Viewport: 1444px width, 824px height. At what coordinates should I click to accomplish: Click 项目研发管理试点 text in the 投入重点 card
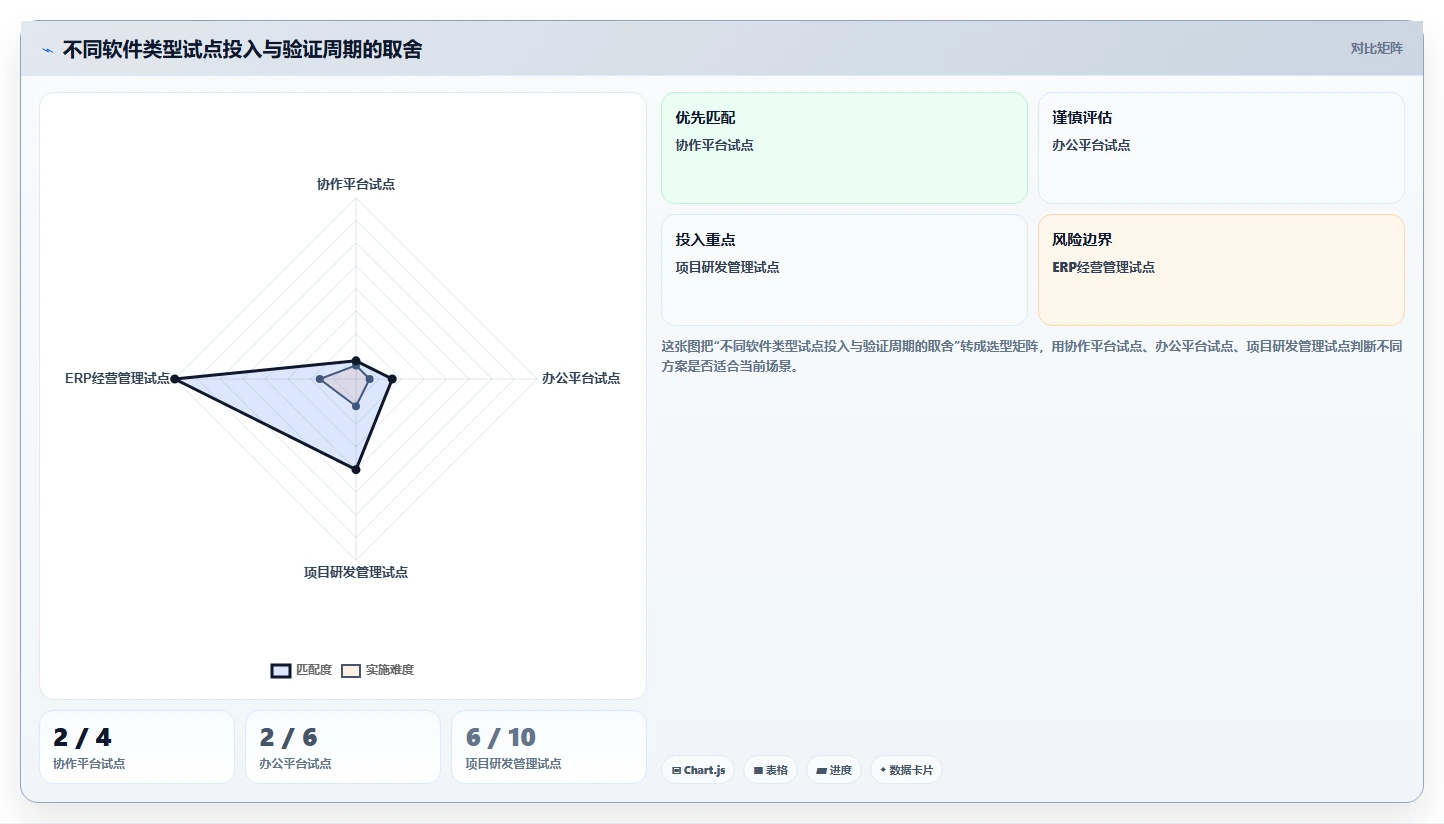point(727,267)
